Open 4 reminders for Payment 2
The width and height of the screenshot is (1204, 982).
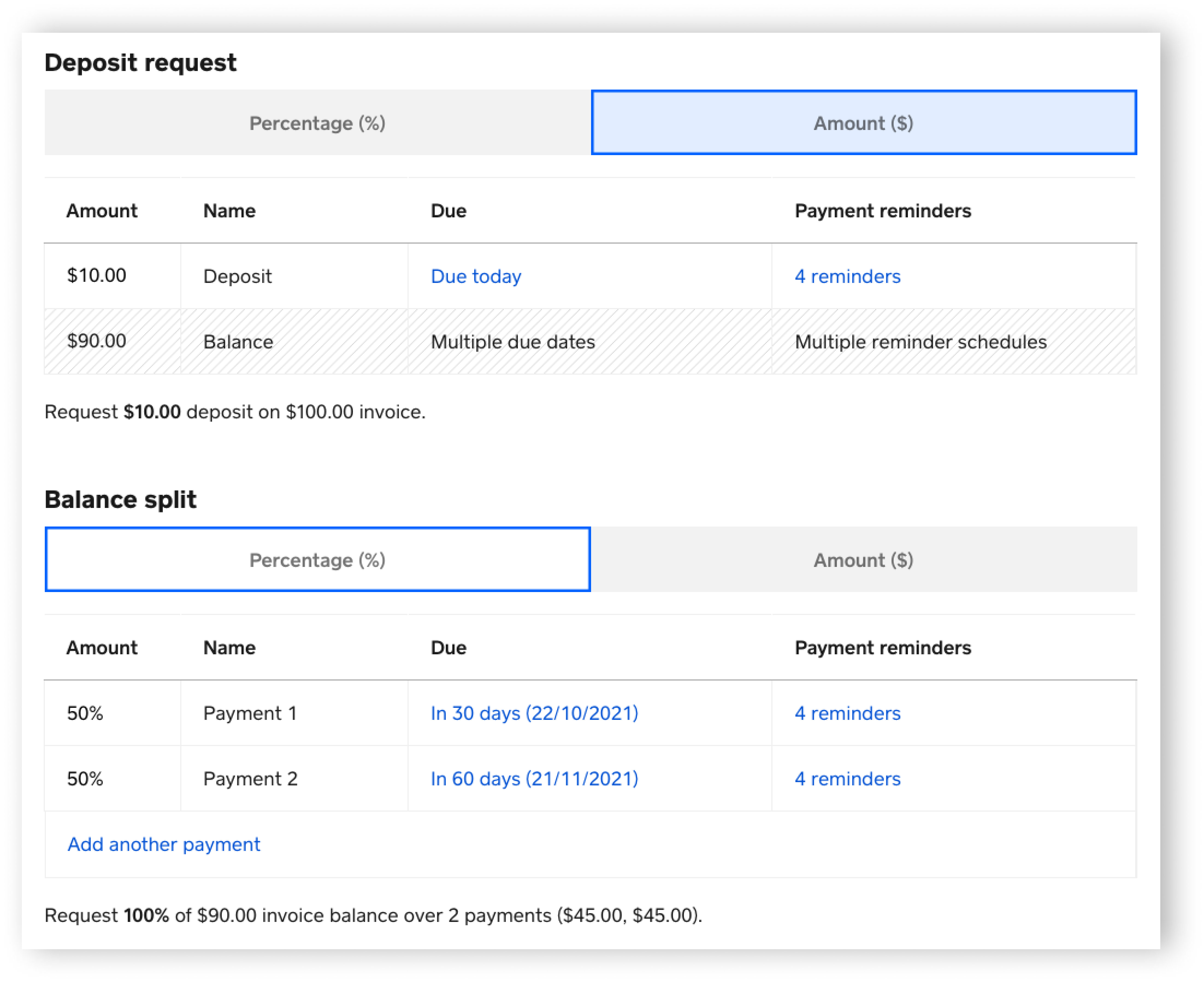coord(847,778)
